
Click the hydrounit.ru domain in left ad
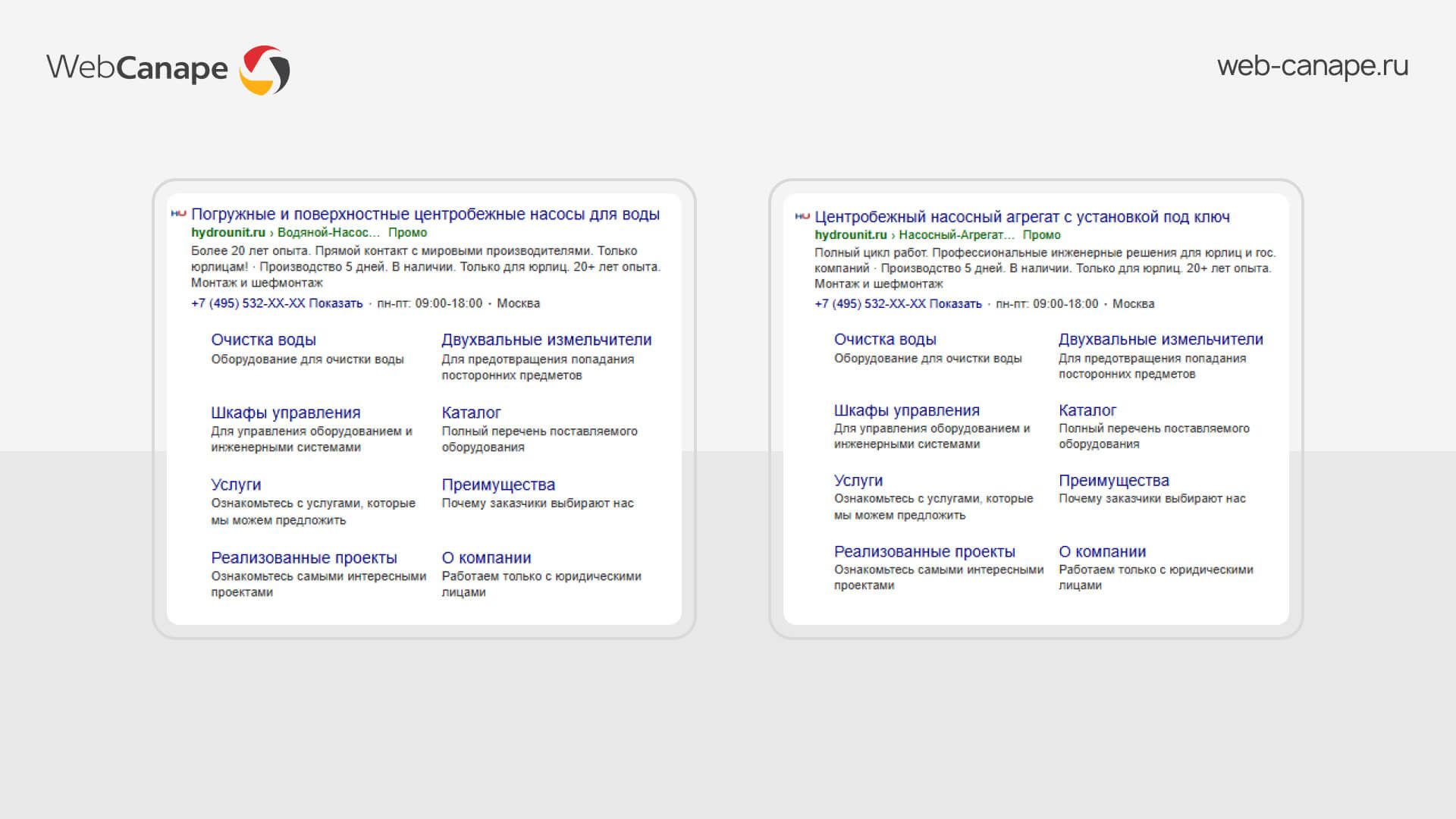(x=227, y=233)
